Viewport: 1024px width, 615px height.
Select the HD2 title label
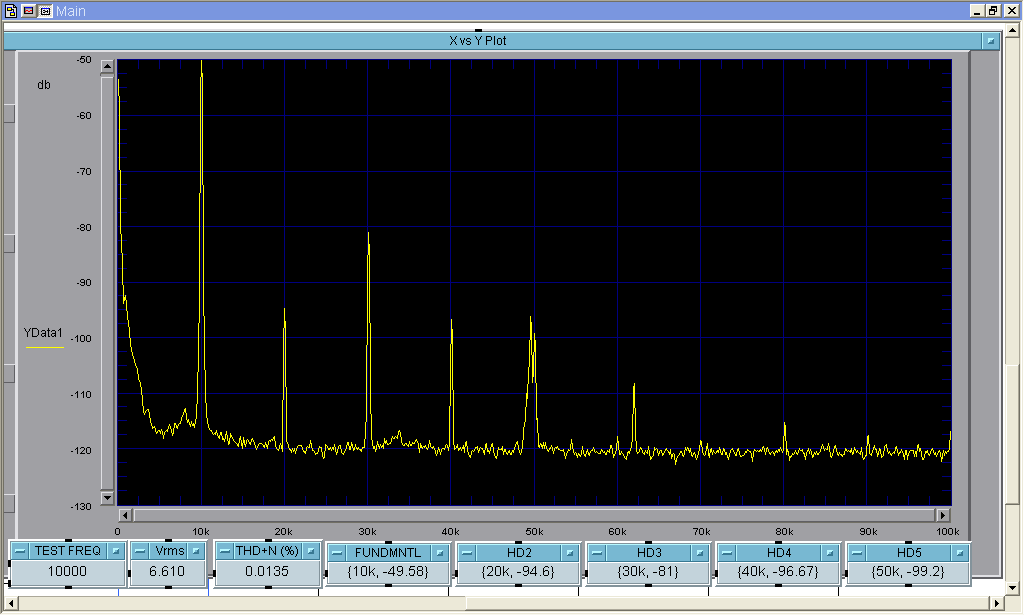(519, 553)
